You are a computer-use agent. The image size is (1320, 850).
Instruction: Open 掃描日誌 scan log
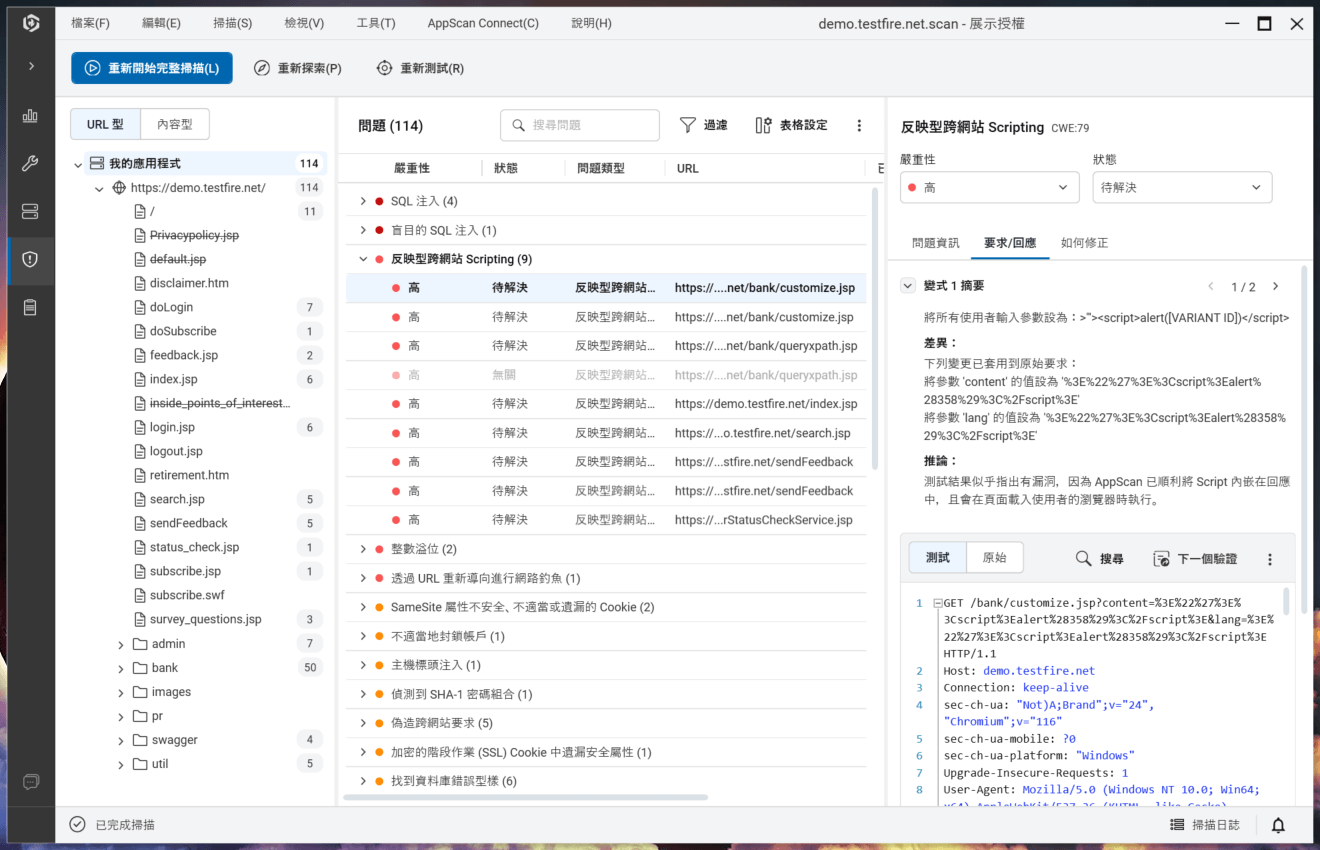1205,825
